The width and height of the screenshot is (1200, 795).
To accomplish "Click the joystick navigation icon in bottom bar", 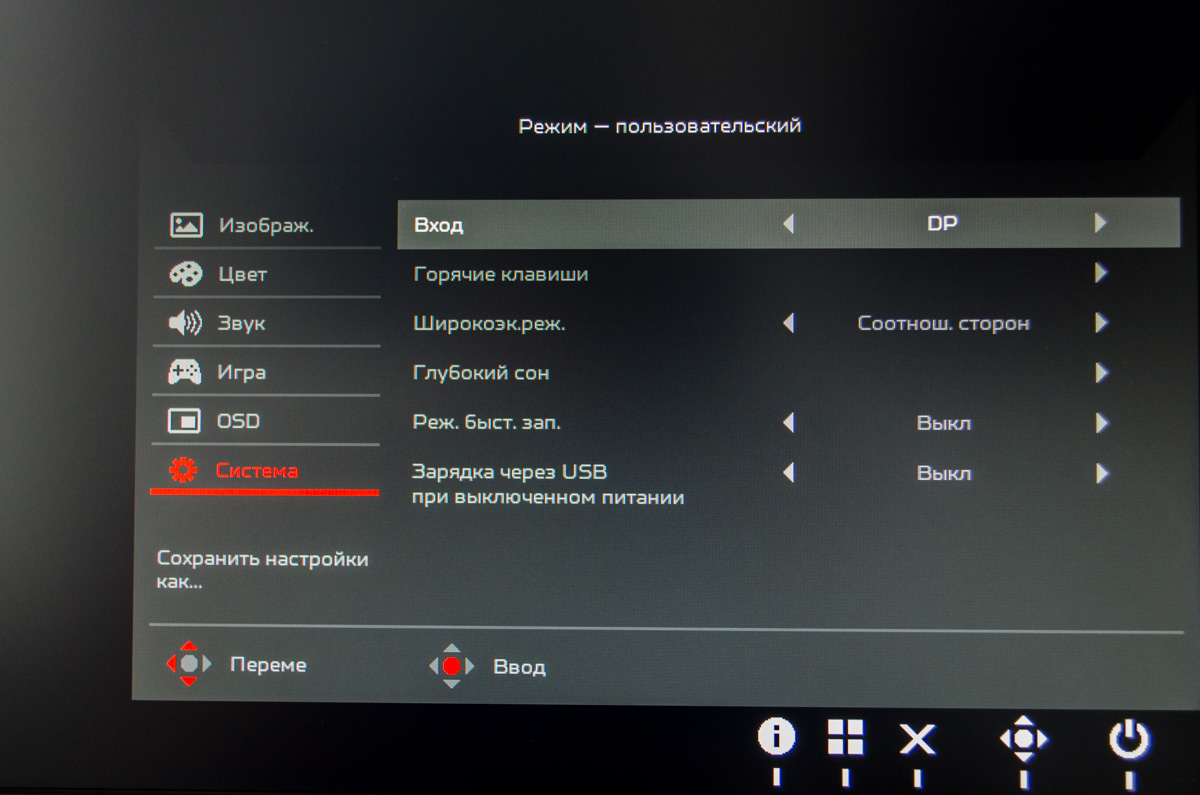I will click(1024, 740).
